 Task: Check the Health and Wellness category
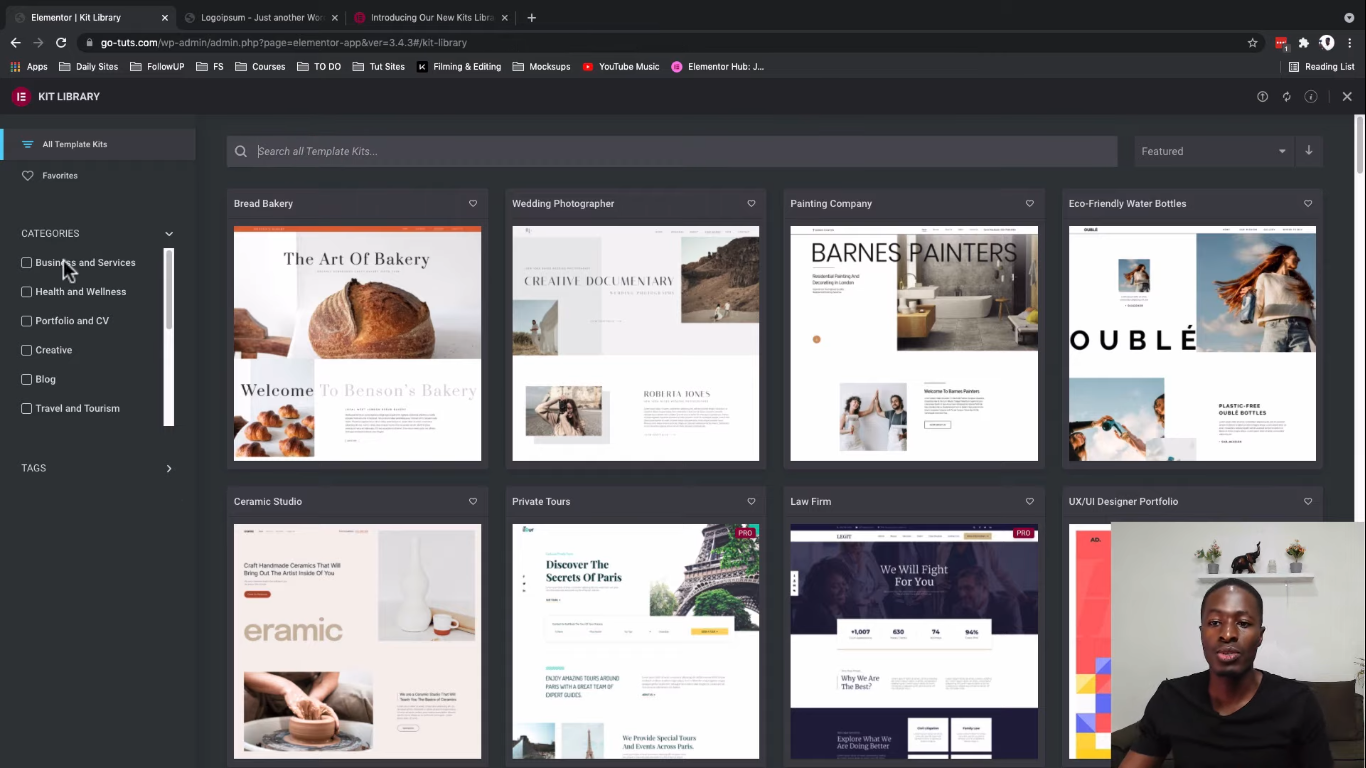[27, 292]
